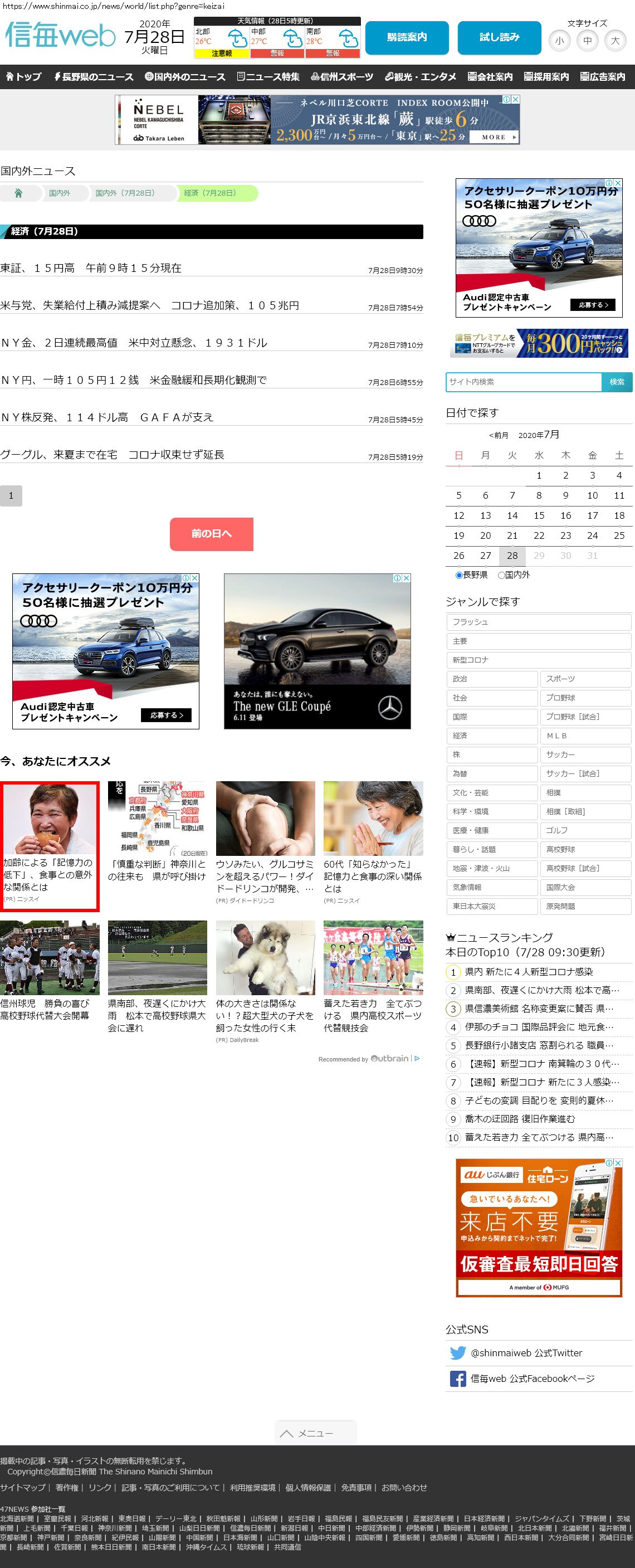Viewport: 635px width, 1568px height.
Task: Click the 信毎web site logo
Action: coord(60,37)
